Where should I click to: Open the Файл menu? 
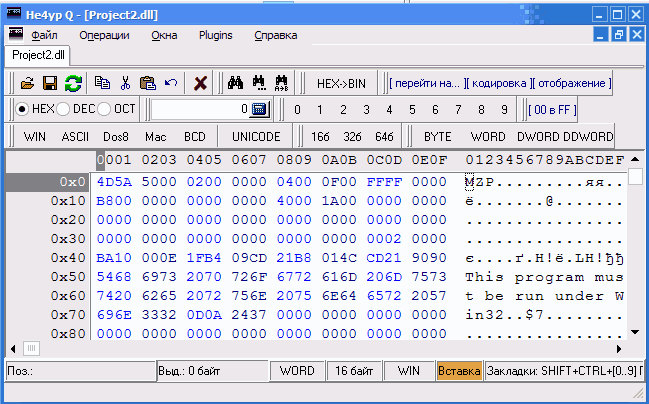(44, 35)
